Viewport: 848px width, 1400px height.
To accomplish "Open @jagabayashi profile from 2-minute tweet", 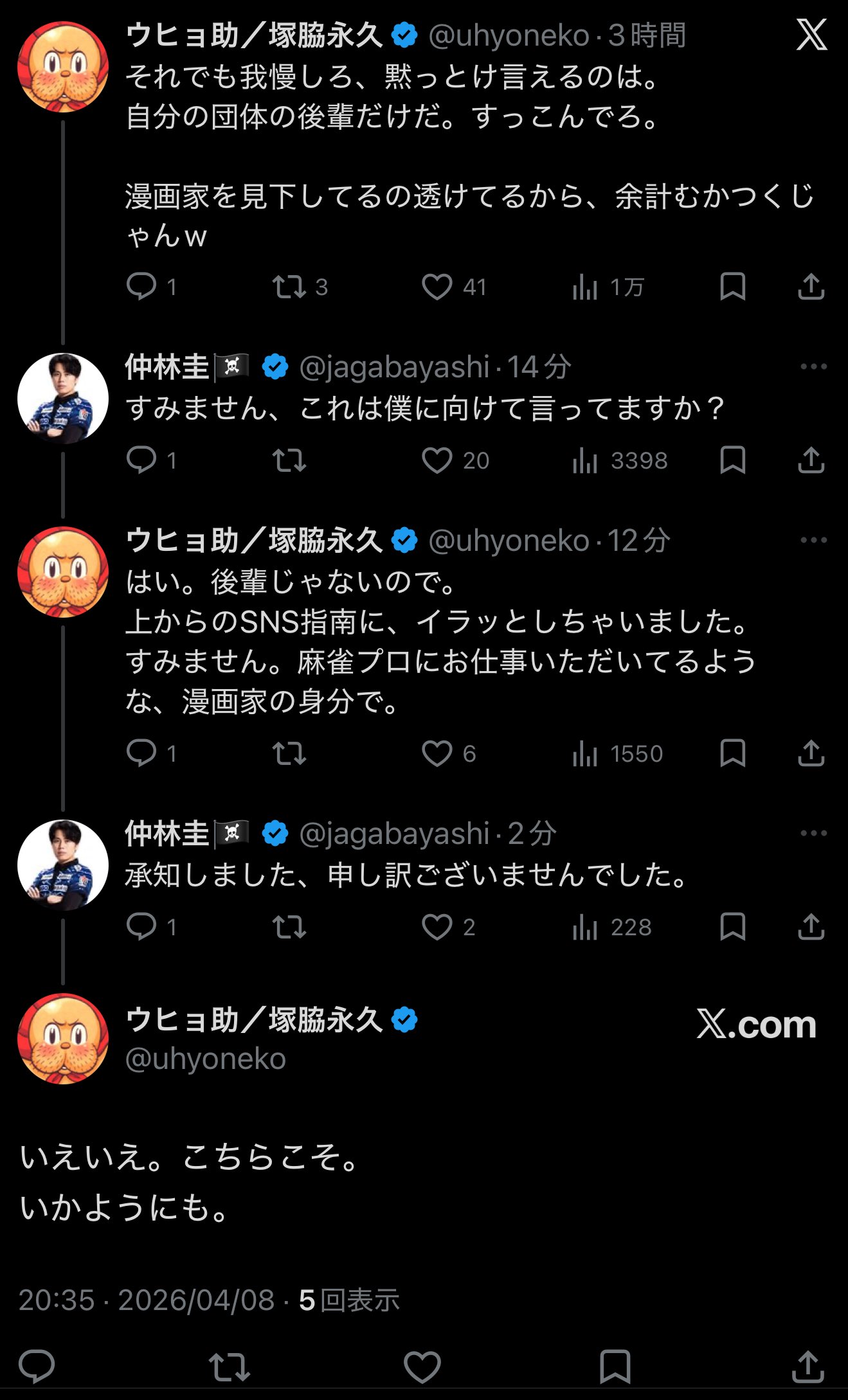I will 394,834.
